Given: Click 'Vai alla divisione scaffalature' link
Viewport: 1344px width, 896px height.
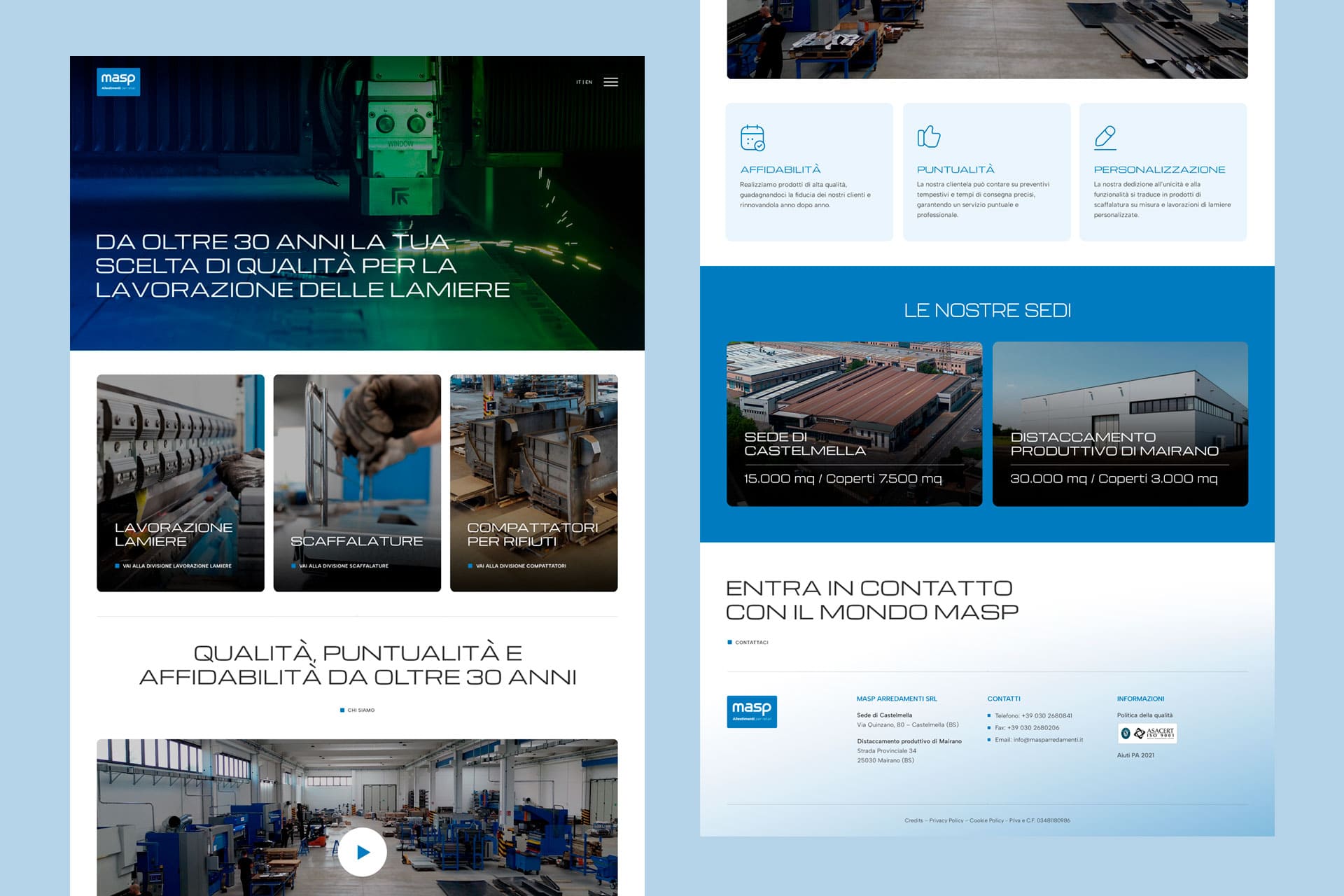Looking at the screenshot, I should tap(340, 566).
